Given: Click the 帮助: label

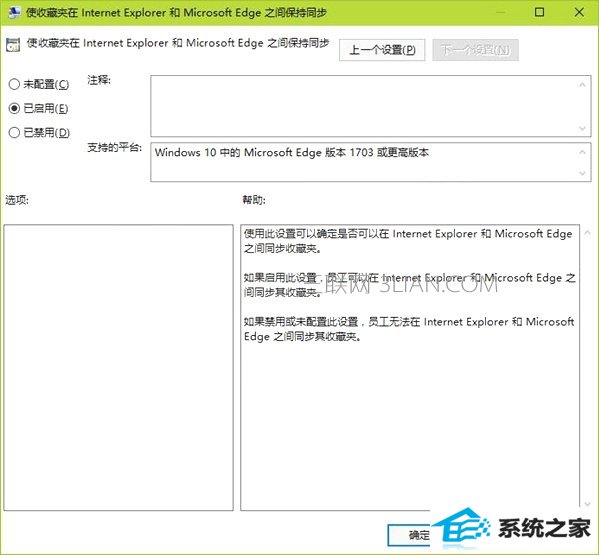Looking at the screenshot, I should click(x=254, y=200).
